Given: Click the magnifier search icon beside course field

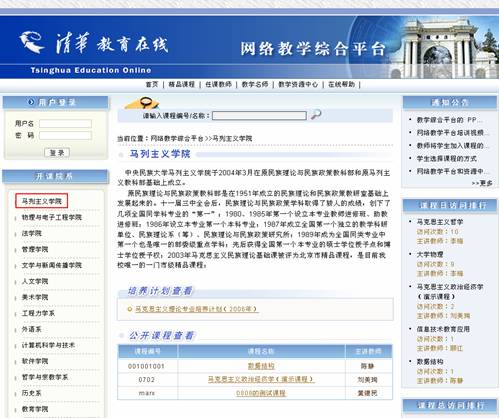Looking at the screenshot, I should click(x=316, y=115).
